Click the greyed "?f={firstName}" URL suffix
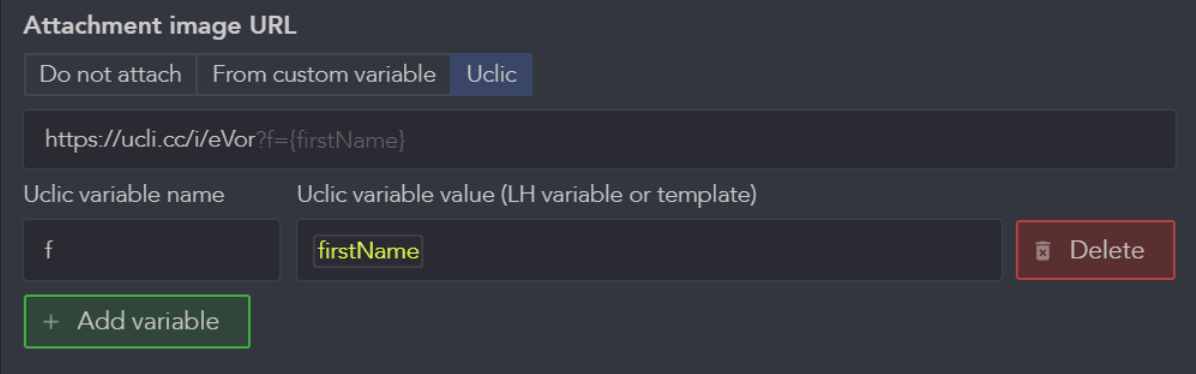 (x=330, y=140)
